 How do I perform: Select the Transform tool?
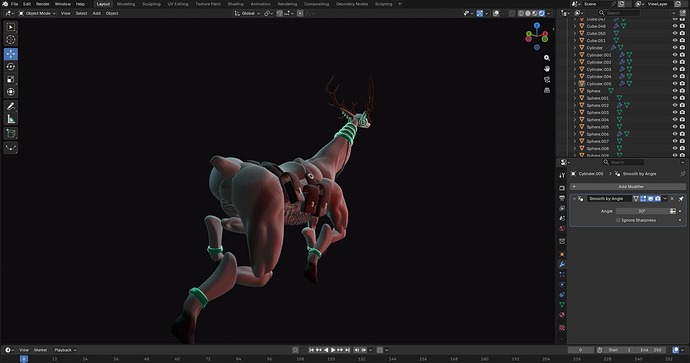coord(11,92)
